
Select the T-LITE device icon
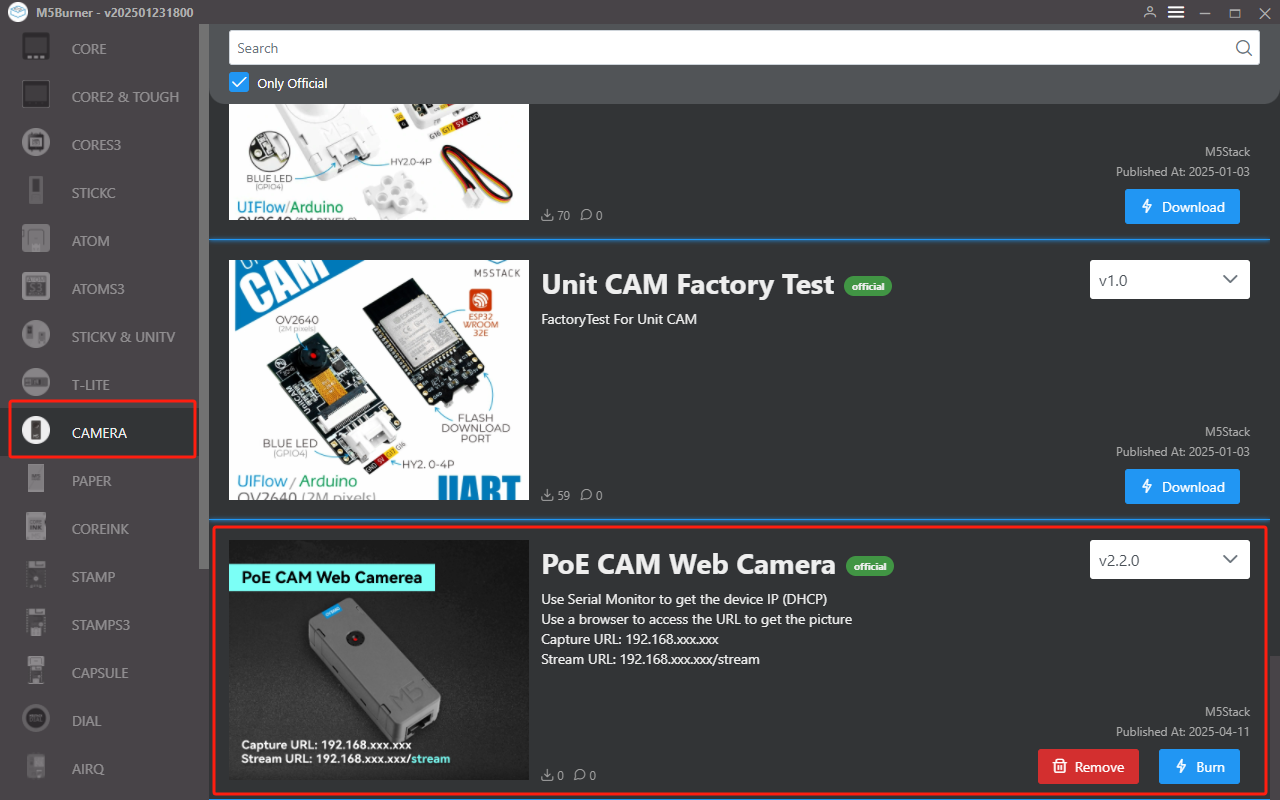click(36, 383)
